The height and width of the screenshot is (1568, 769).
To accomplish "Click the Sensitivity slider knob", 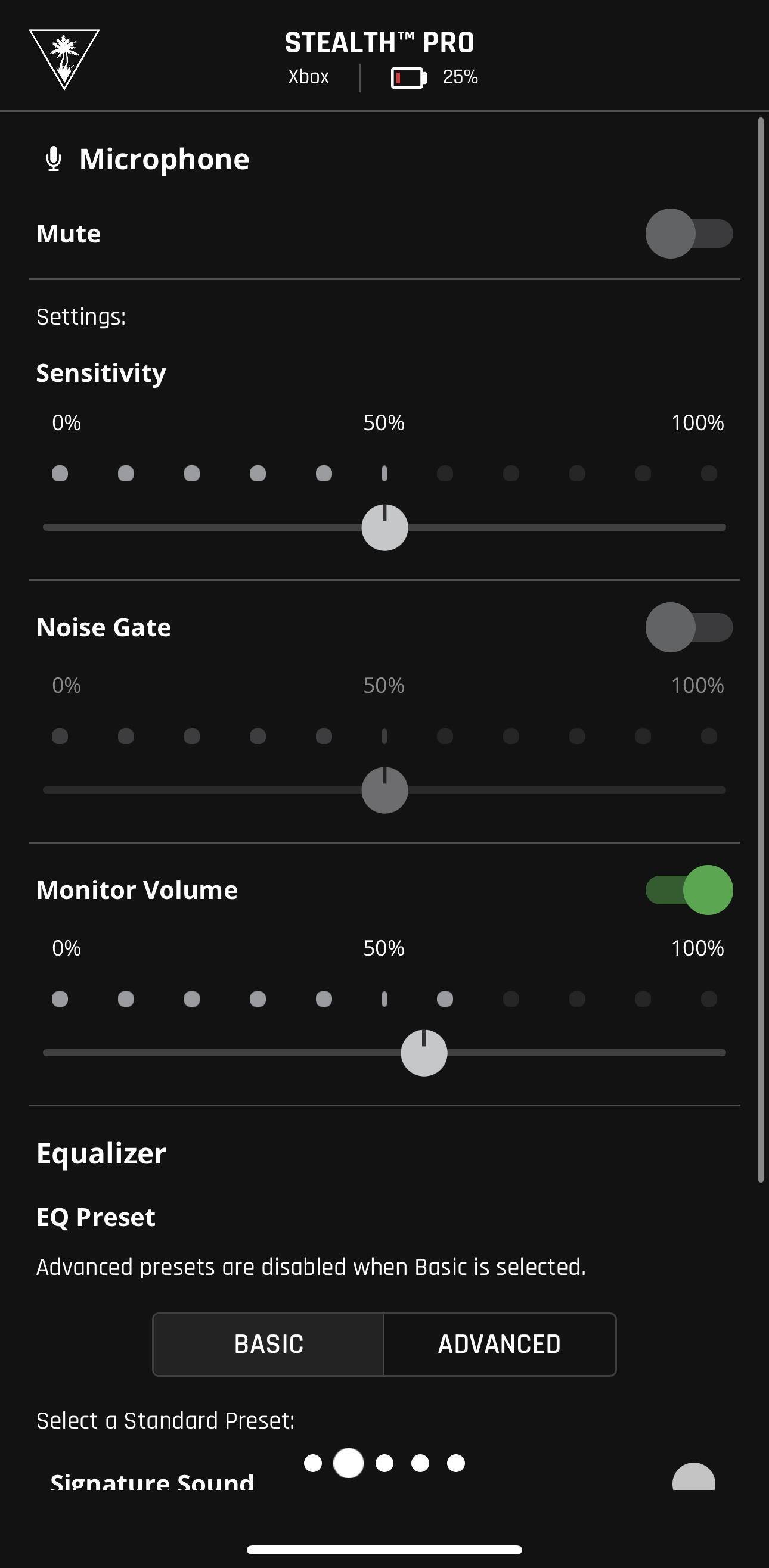I will point(384,527).
